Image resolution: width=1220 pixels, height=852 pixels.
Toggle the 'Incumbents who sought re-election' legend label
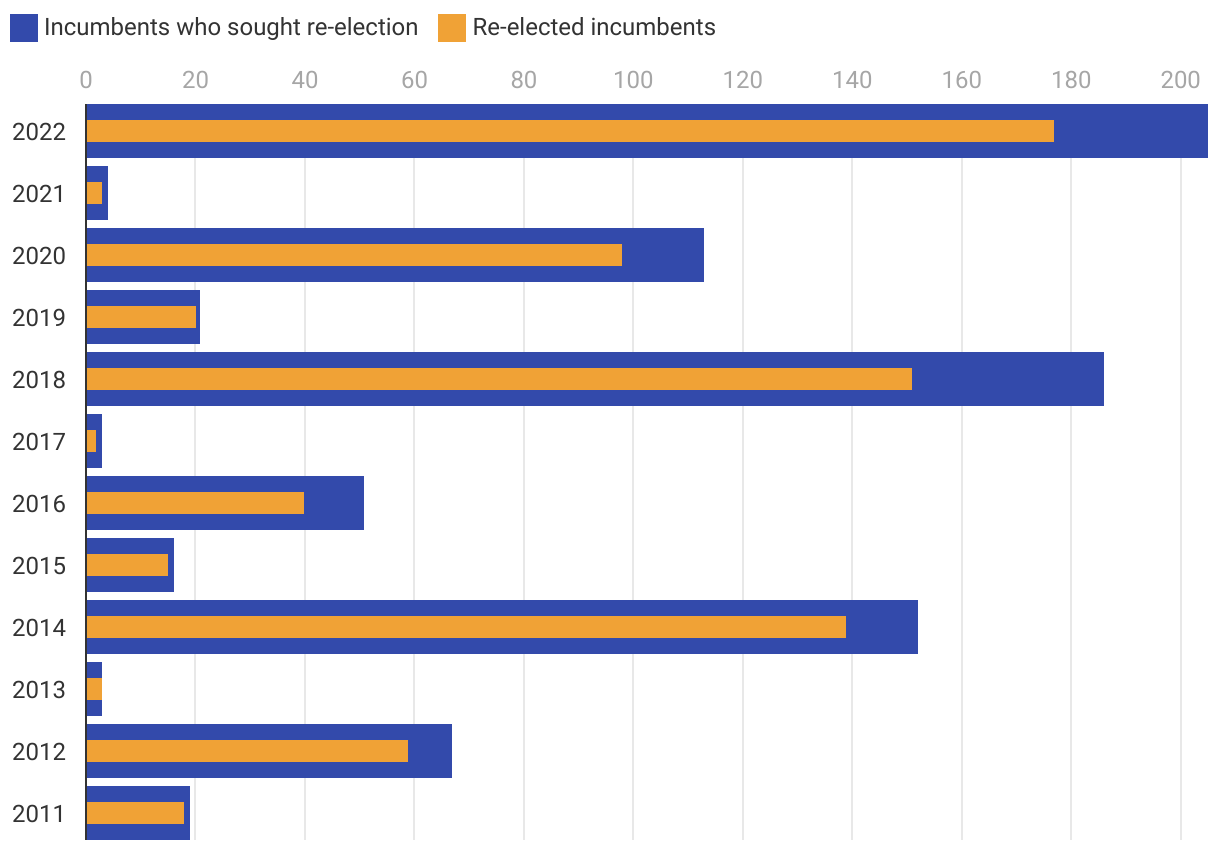click(231, 28)
